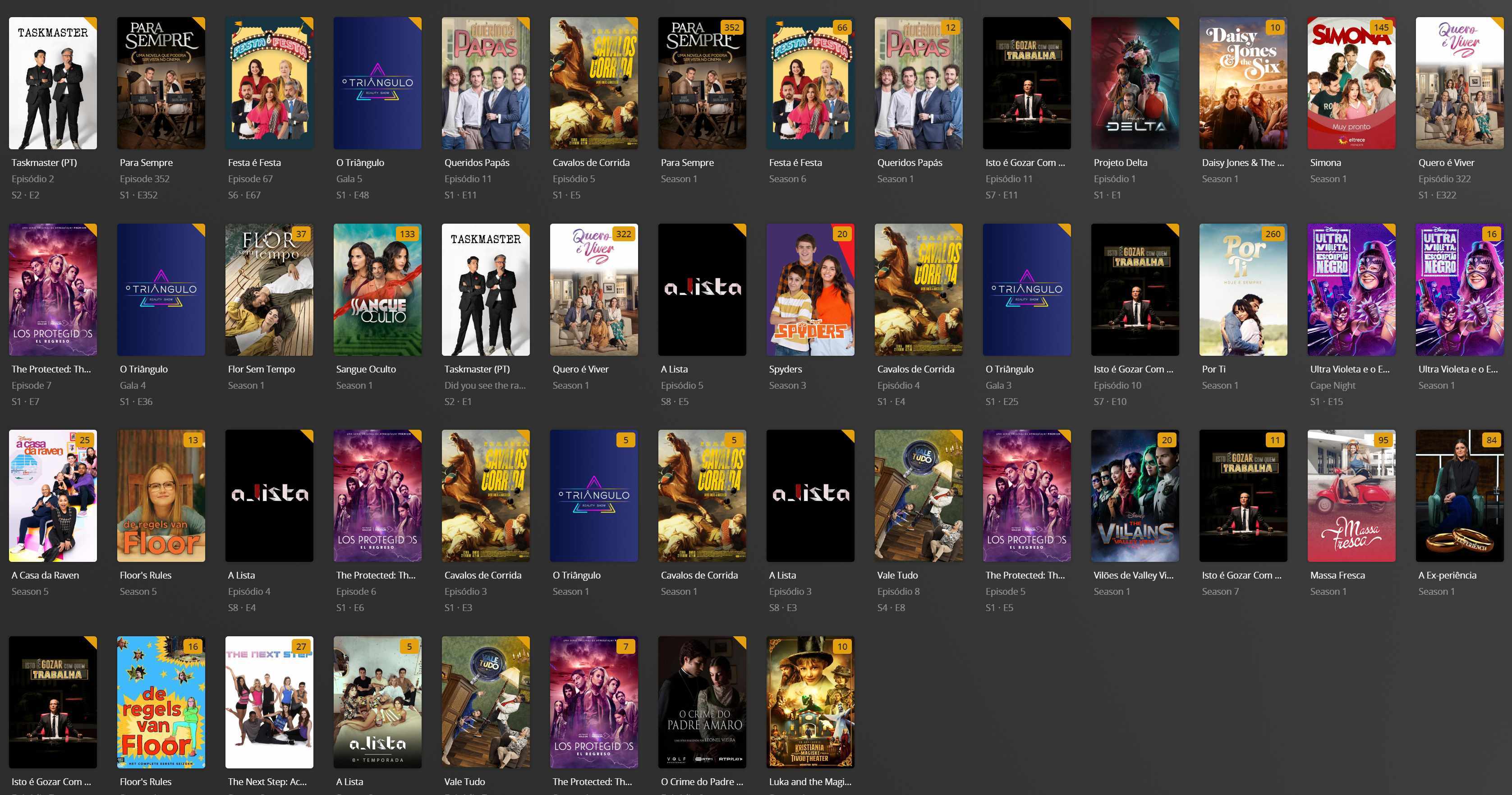Open the Spyders poster
1512x795 pixels.
click(810, 290)
